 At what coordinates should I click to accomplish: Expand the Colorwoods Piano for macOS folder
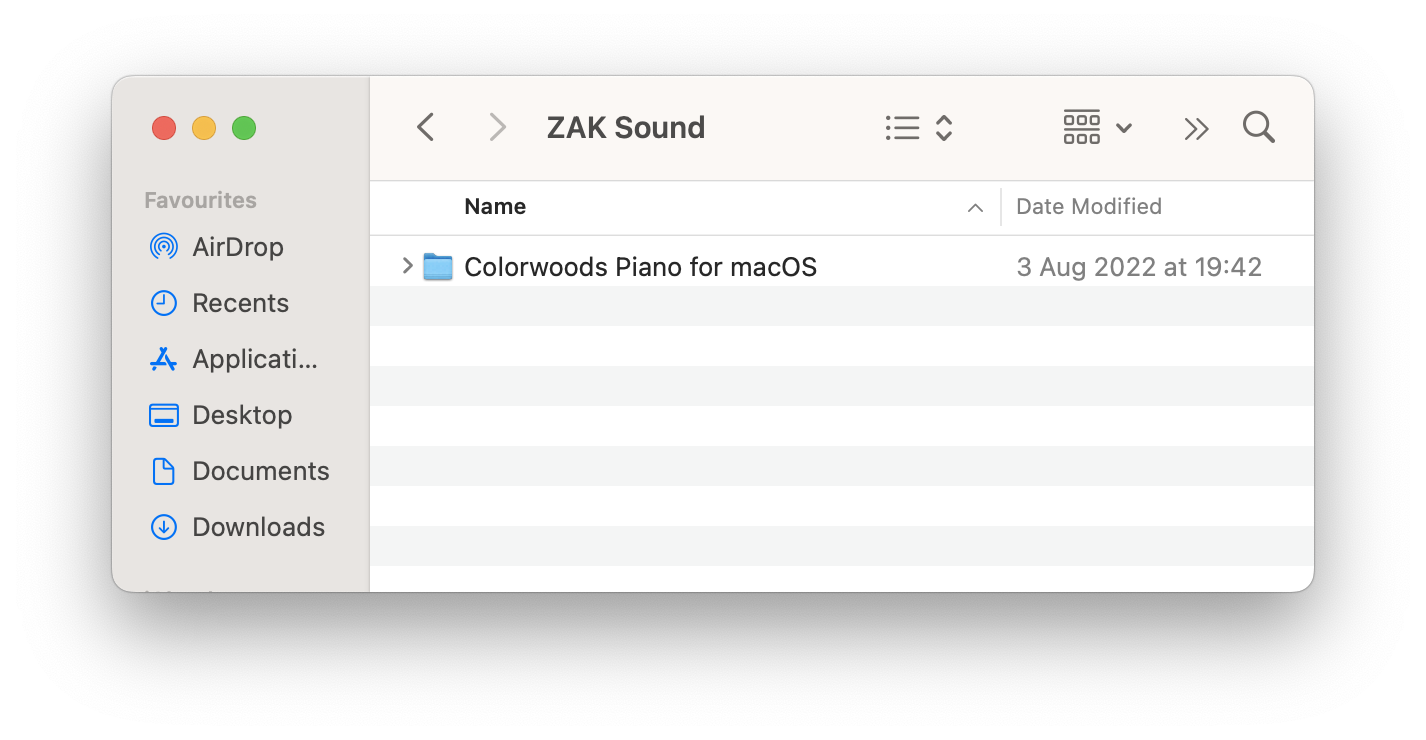[407, 266]
